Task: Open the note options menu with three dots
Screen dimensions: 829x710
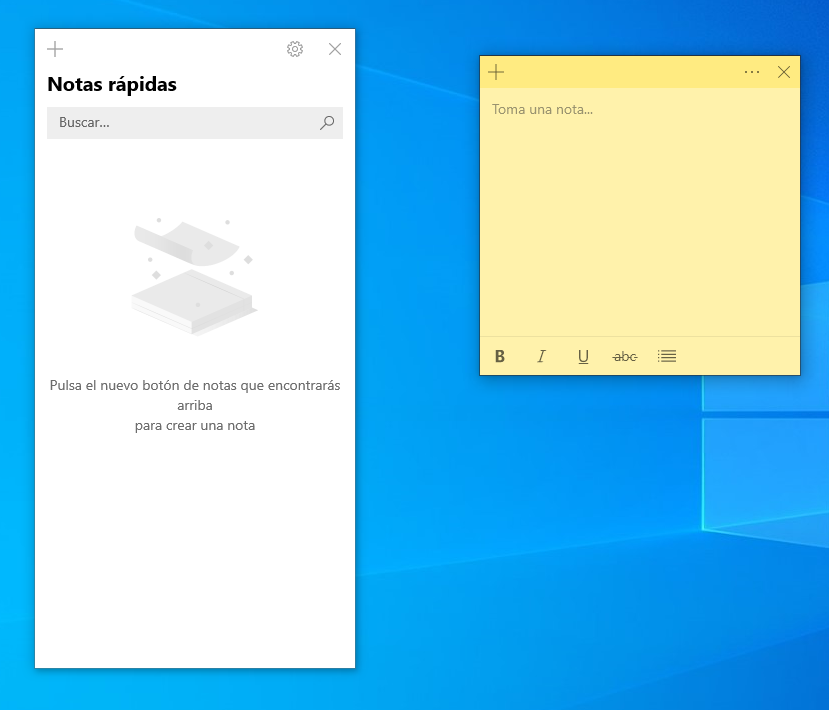Action: pos(752,72)
